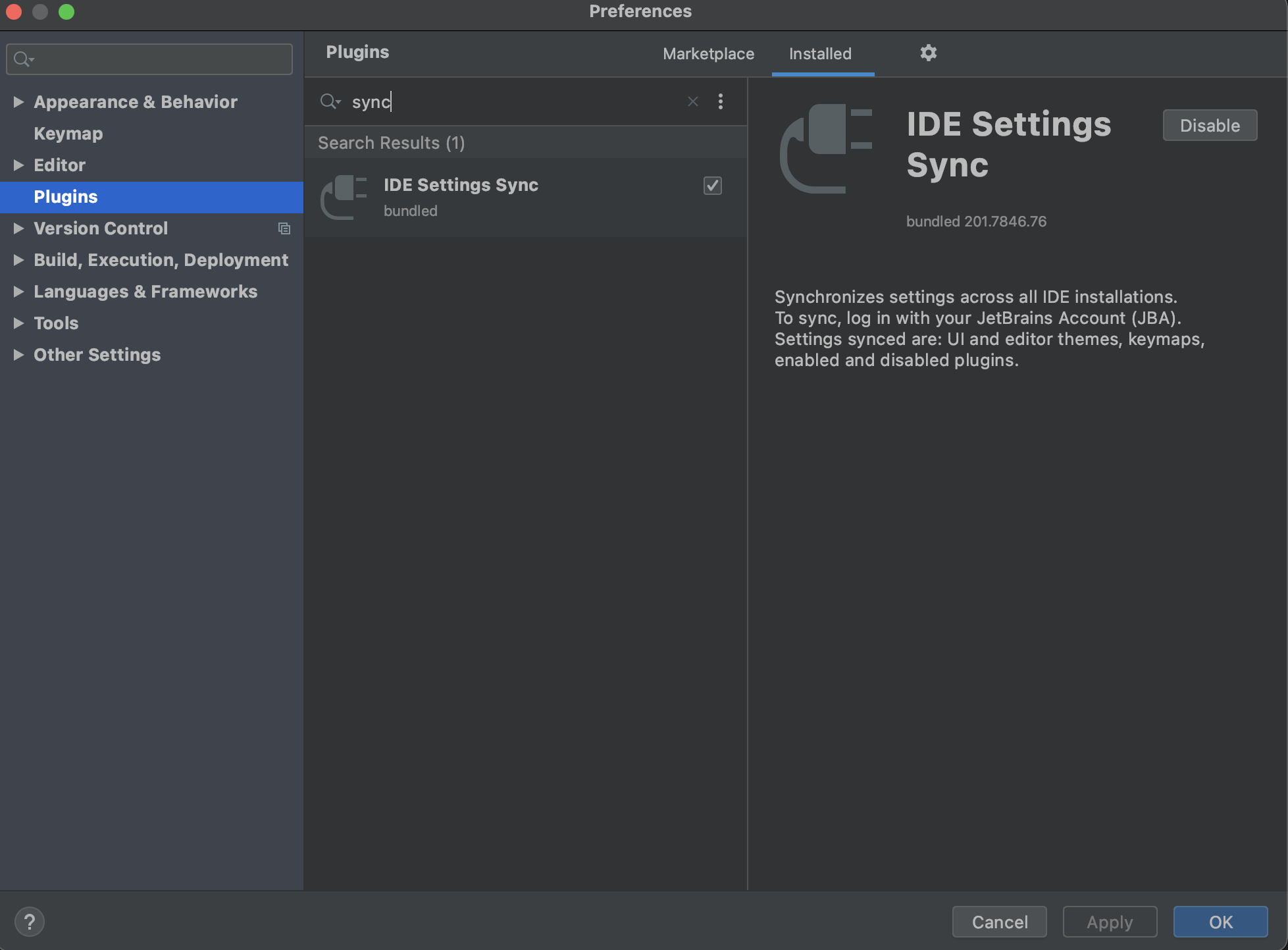Click the plugin search magnifier icon
1288x950 pixels.
(329, 101)
